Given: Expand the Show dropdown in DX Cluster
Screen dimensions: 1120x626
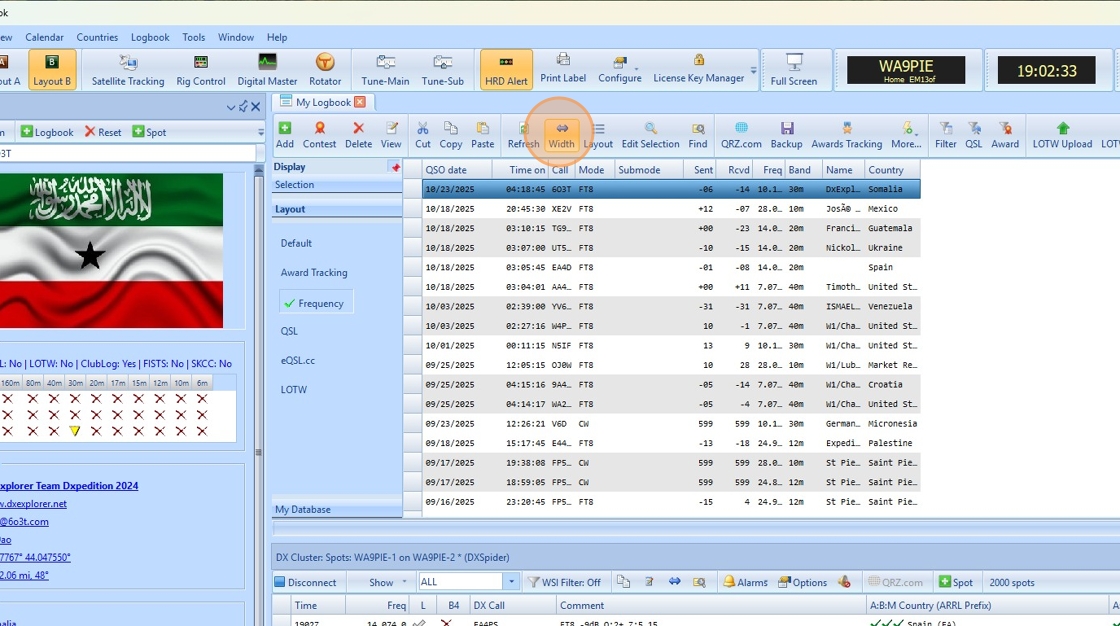Looking at the screenshot, I should pyautogui.click(x=388, y=582).
